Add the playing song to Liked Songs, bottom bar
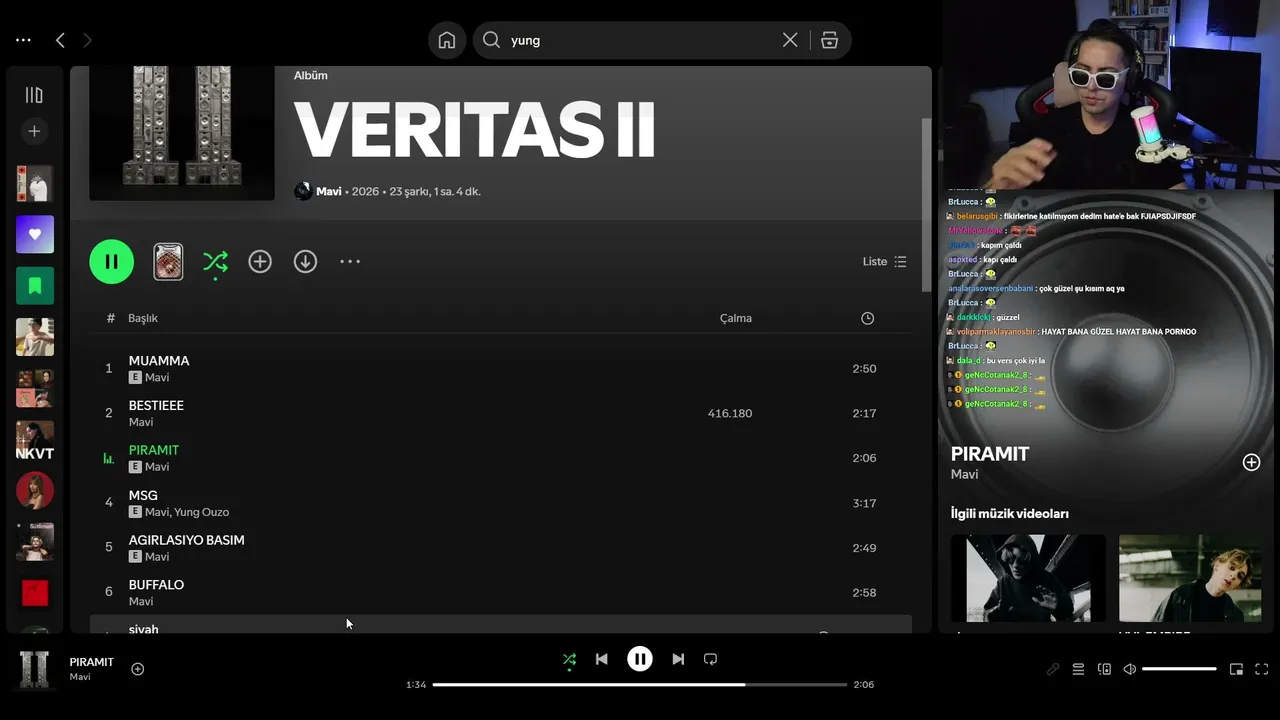This screenshot has height=720, width=1280. (x=138, y=669)
